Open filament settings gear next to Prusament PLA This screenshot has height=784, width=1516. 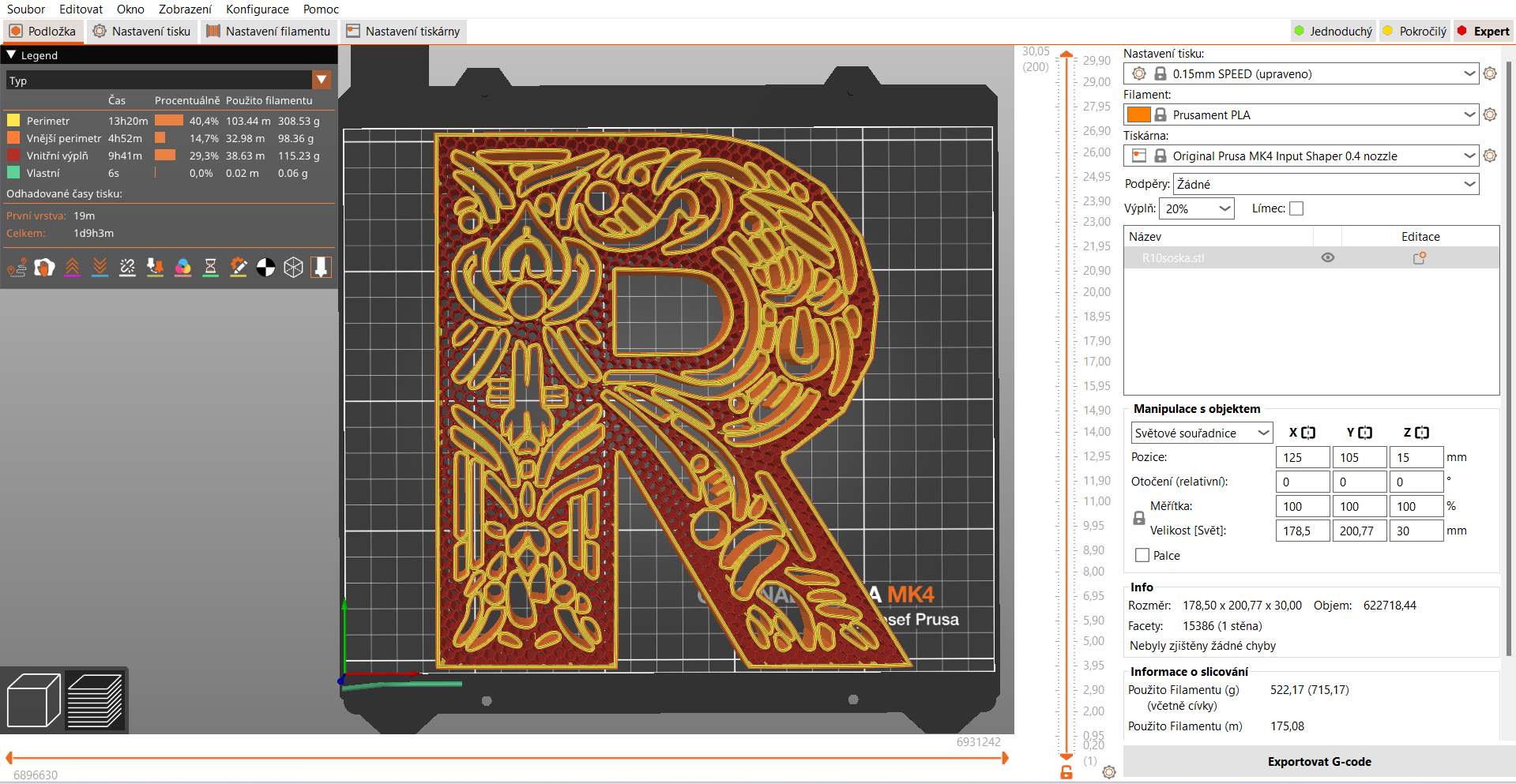point(1490,114)
